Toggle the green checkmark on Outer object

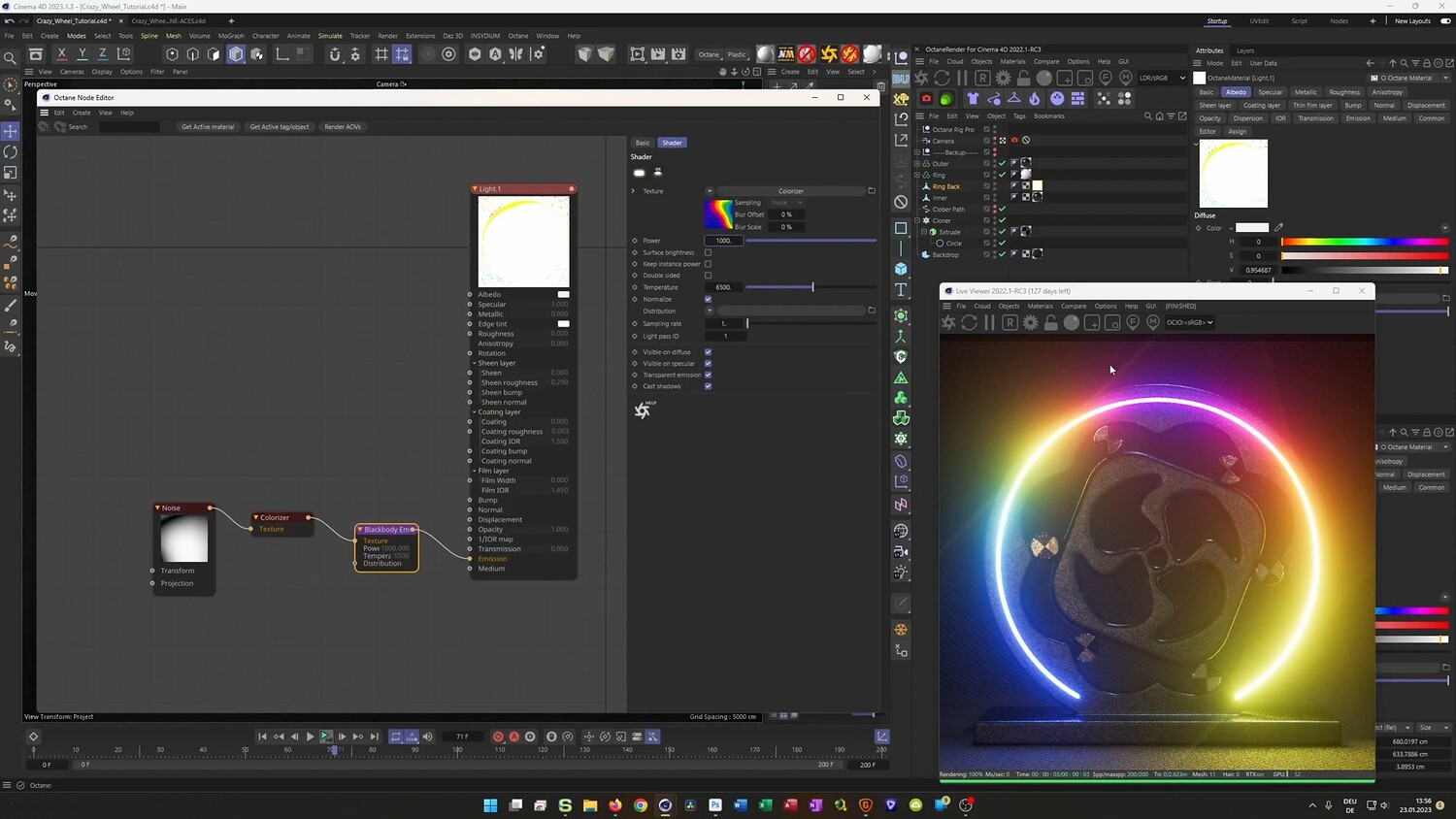1003,163
